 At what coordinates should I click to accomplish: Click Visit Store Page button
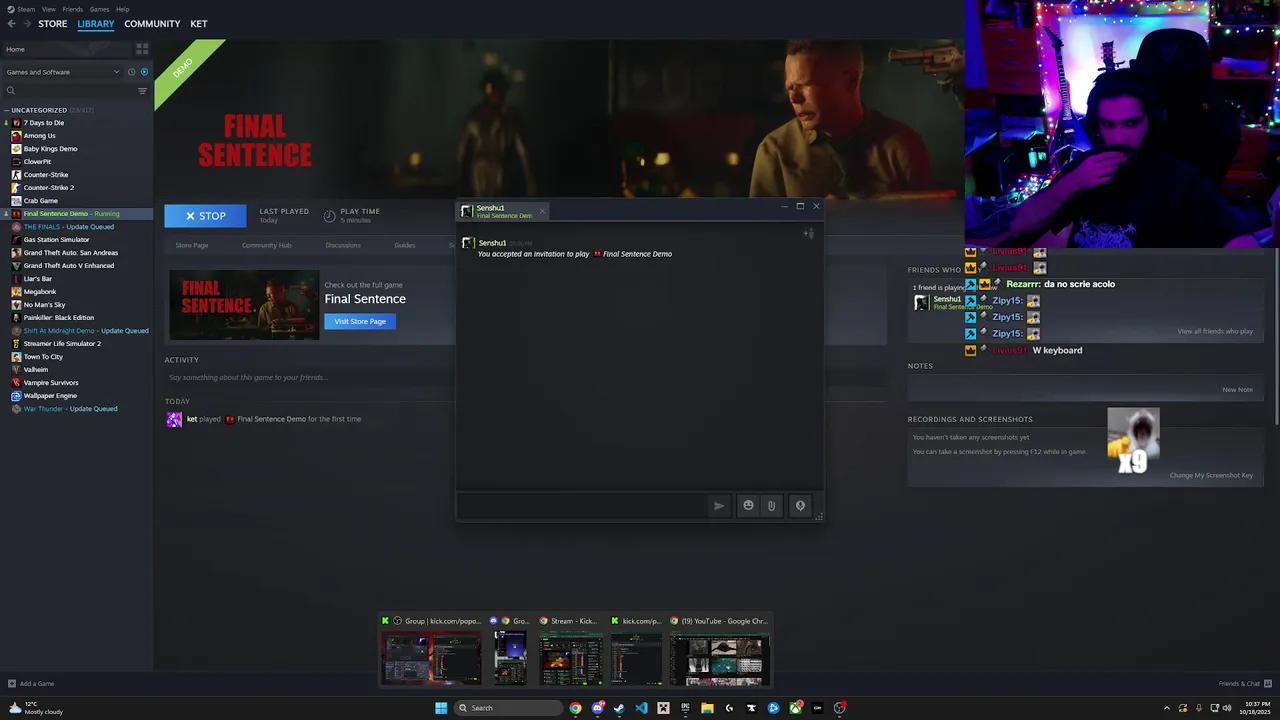point(360,321)
